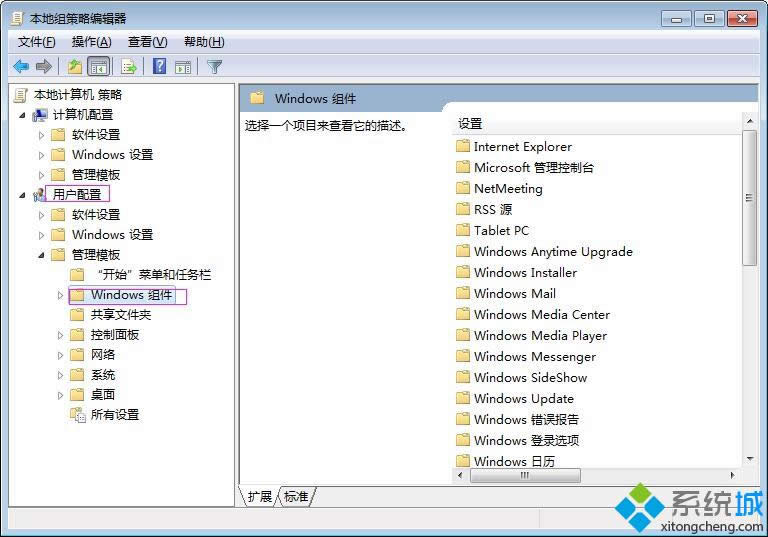
Task: Click the vertical scrollbar thumb
Action: point(749,197)
